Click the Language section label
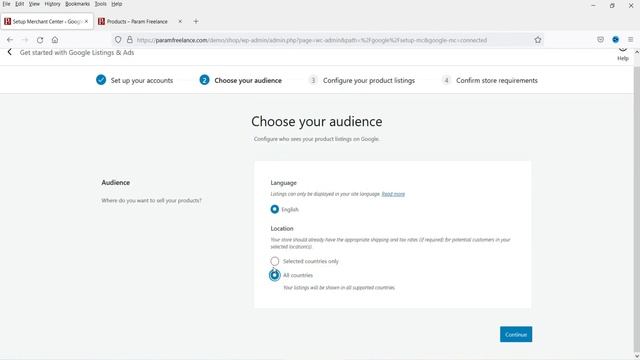The width and height of the screenshot is (640, 360). 284,183
